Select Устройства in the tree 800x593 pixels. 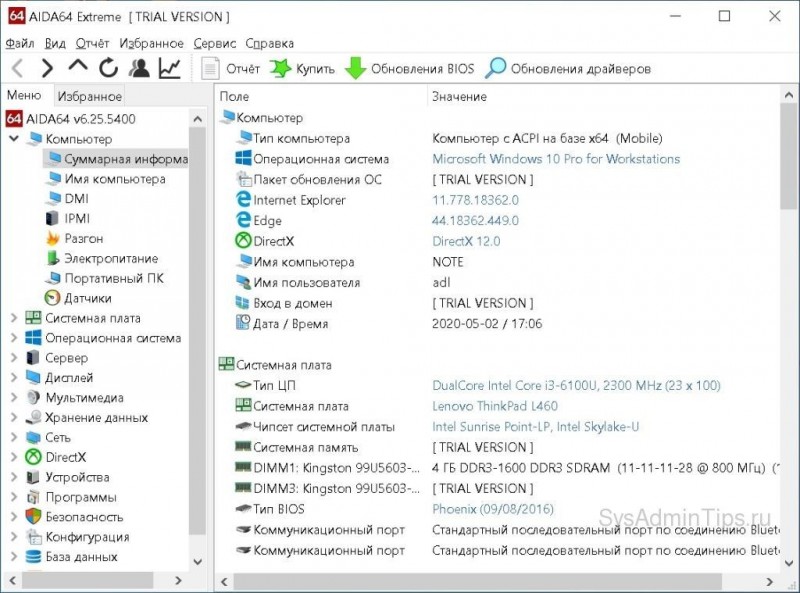coord(67,477)
